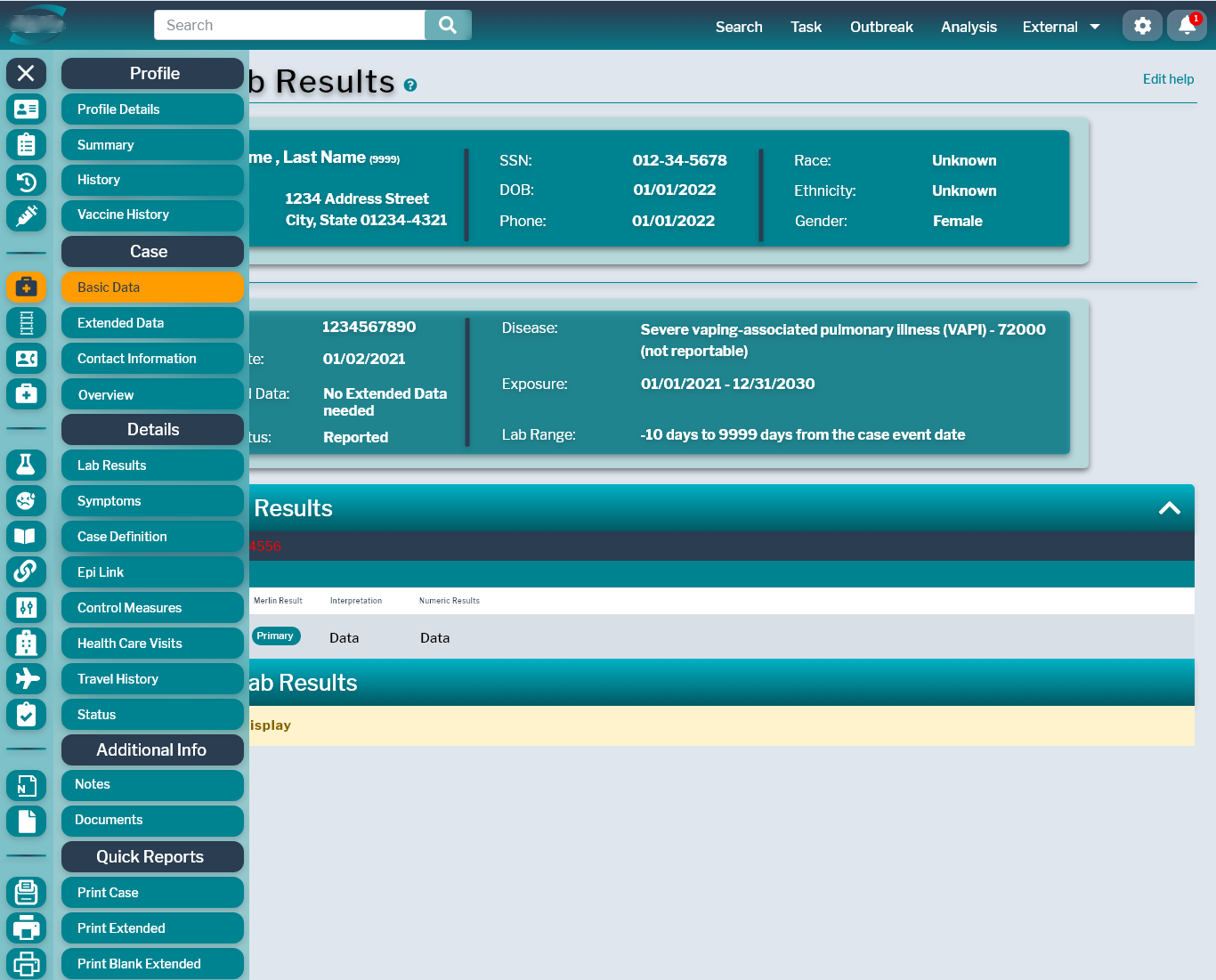Image resolution: width=1216 pixels, height=980 pixels.
Task: Open Documents under Additional Info
Action: pos(152,821)
